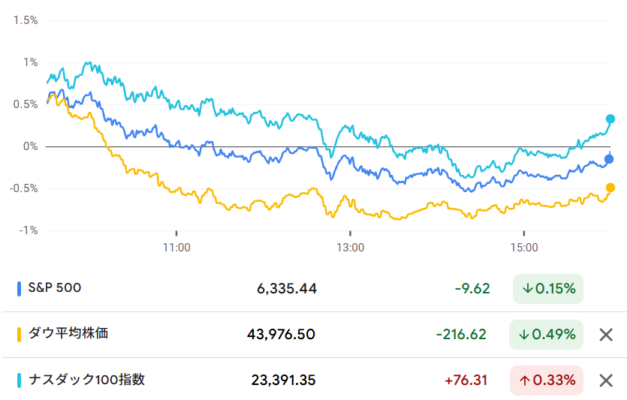
Task: Click the Nasdaq up 0.33% badge
Action: point(547,380)
